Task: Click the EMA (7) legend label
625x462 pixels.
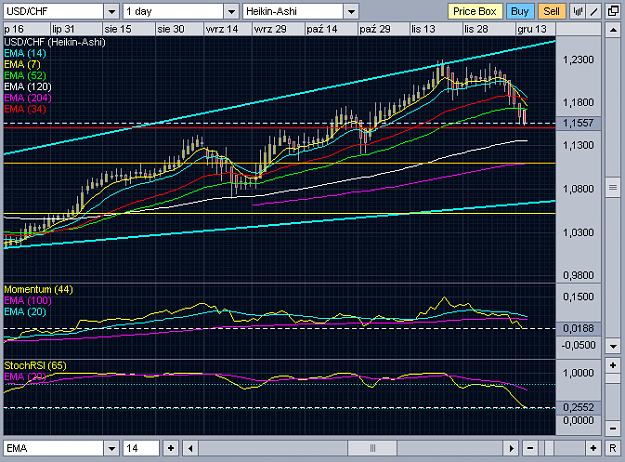Action: [22, 65]
